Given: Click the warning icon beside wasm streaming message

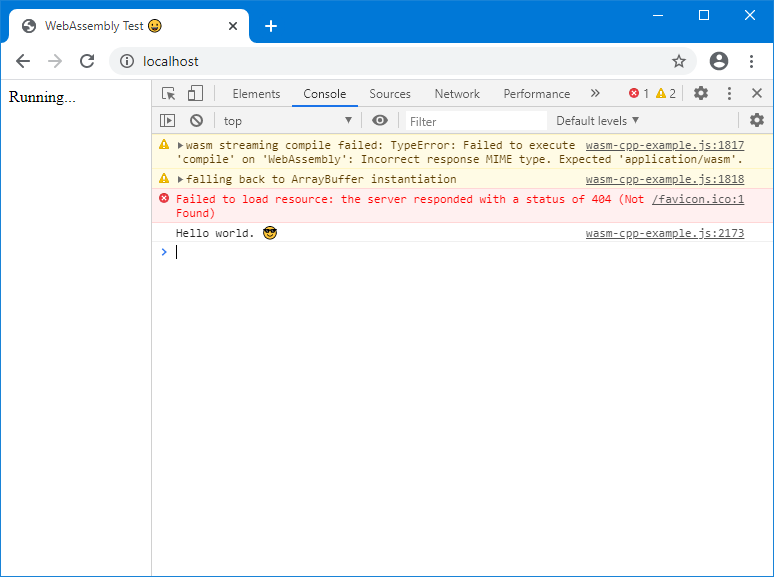Looking at the screenshot, I should point(164,145).
